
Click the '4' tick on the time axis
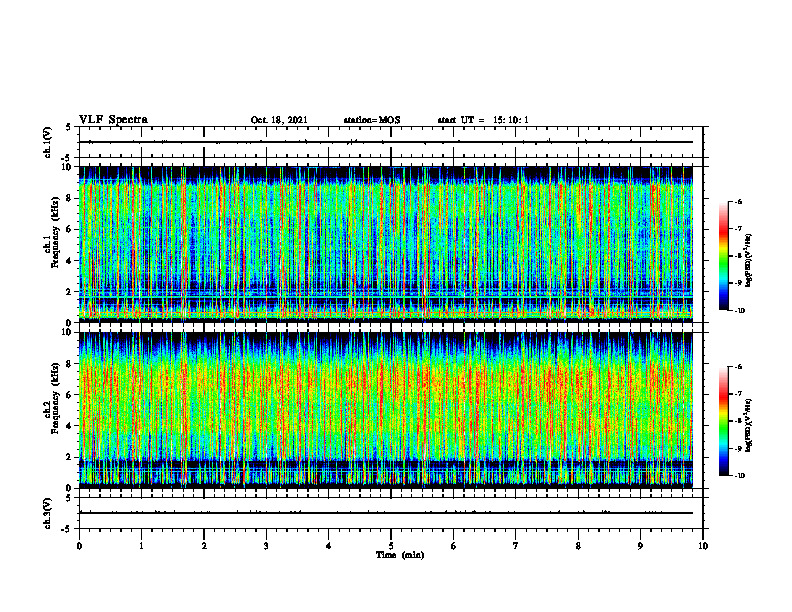329,546
